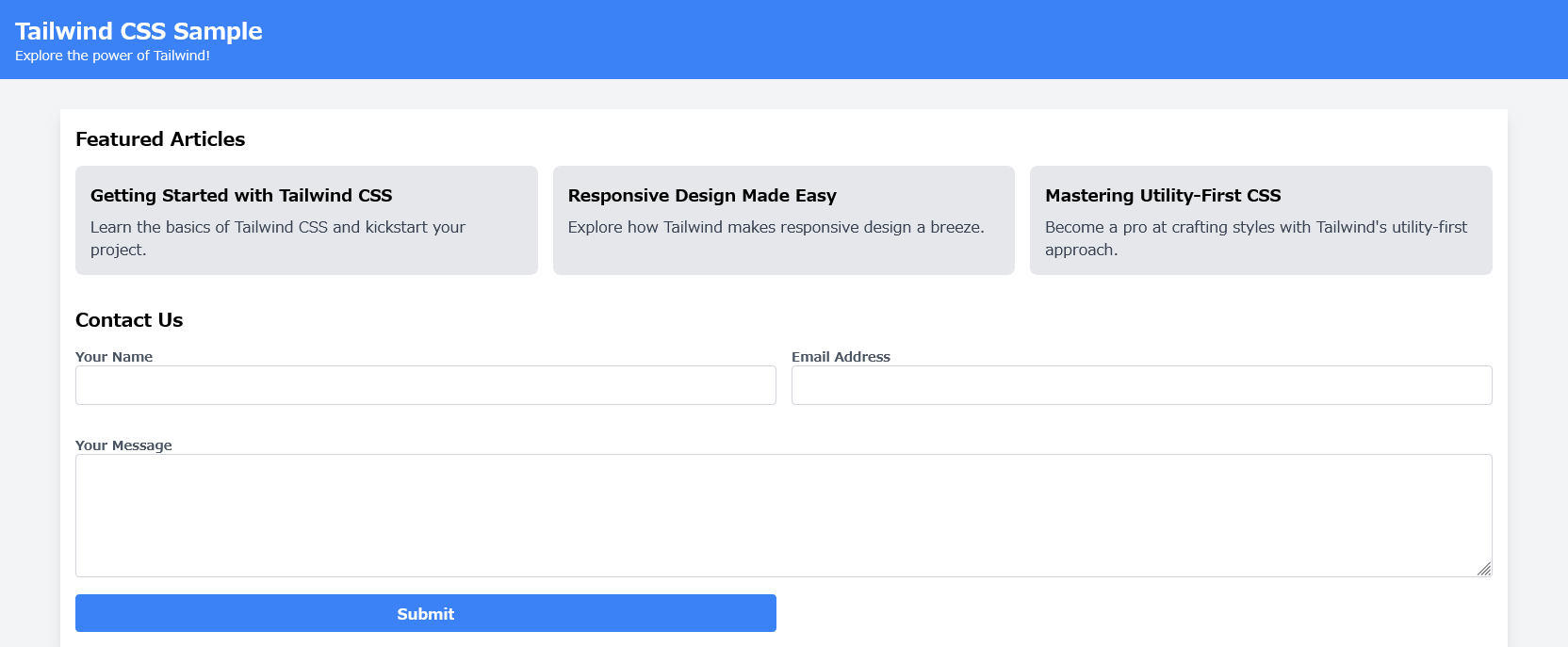1568x647 pixels.
Task: Click the Email Address label
Action: 841,357
